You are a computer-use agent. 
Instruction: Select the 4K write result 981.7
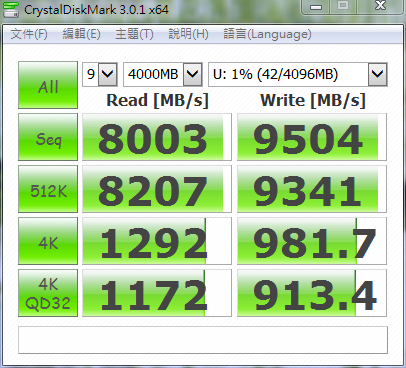(x=312, y=241)
